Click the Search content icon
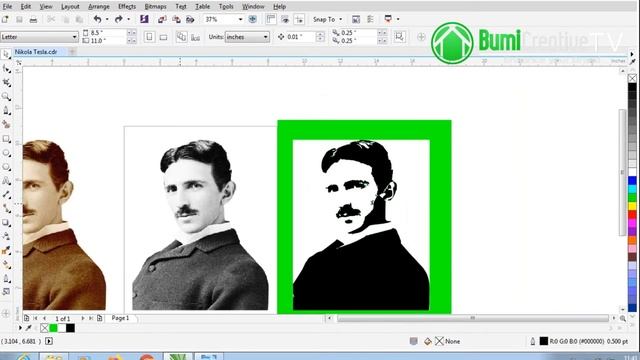 tap(144, 19)
